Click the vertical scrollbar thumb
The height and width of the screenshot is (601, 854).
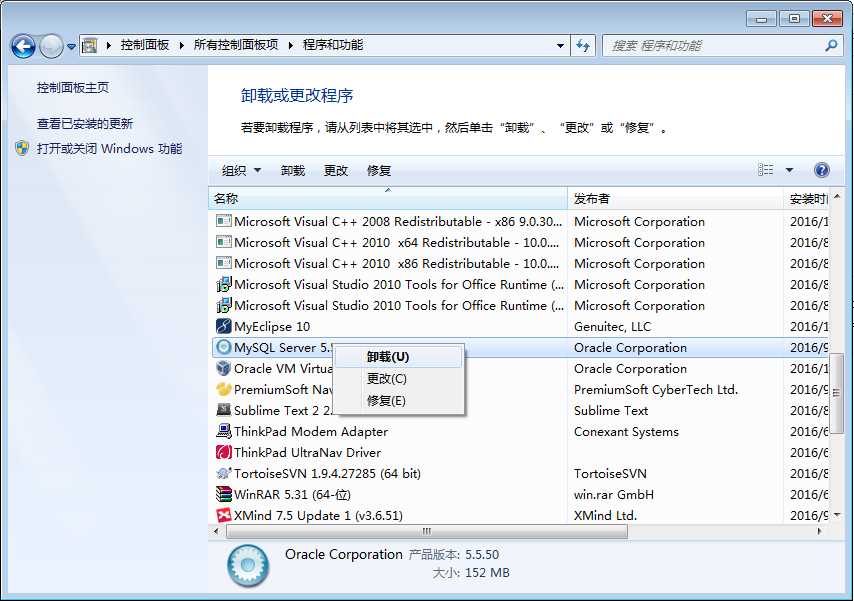837,392
